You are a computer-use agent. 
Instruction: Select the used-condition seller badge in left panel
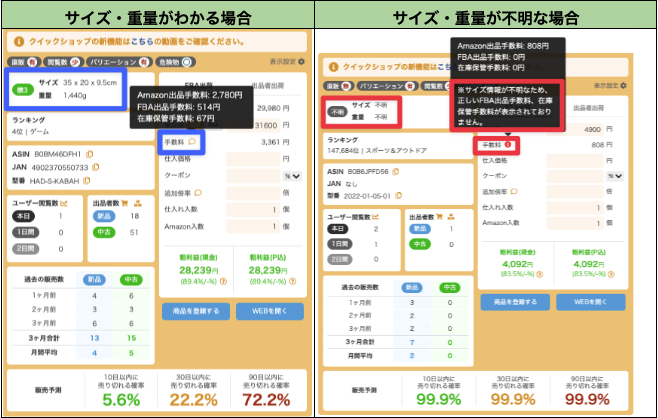(x=104, y=232)
